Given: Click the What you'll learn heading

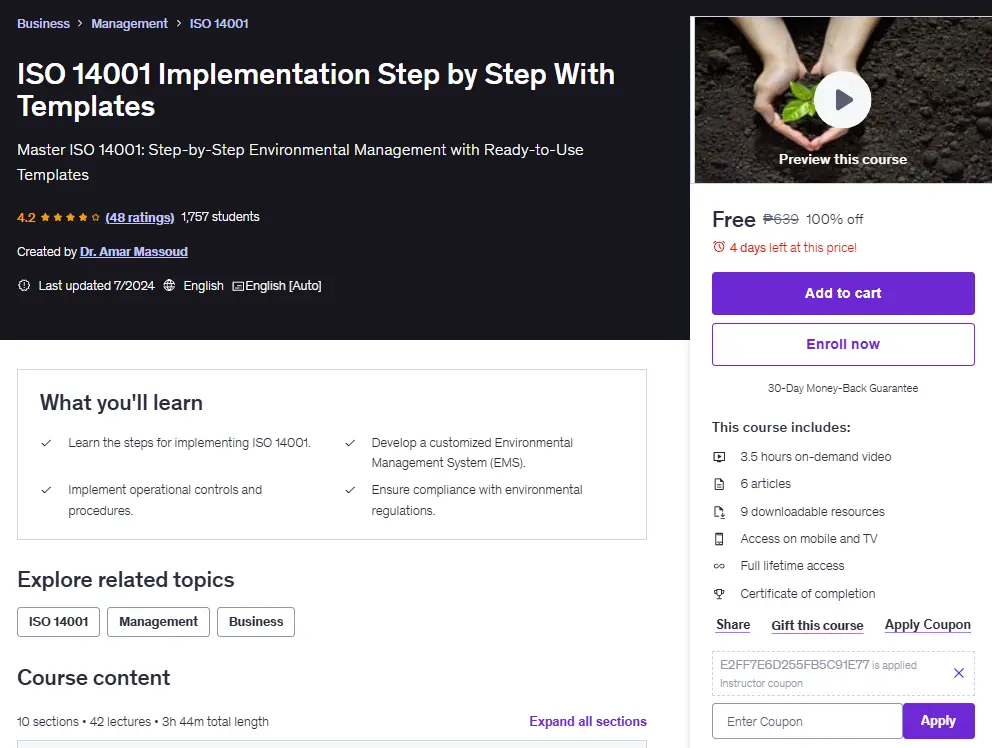Looking at the screenshot, I should pyautogui.click(x=121, y=402).
